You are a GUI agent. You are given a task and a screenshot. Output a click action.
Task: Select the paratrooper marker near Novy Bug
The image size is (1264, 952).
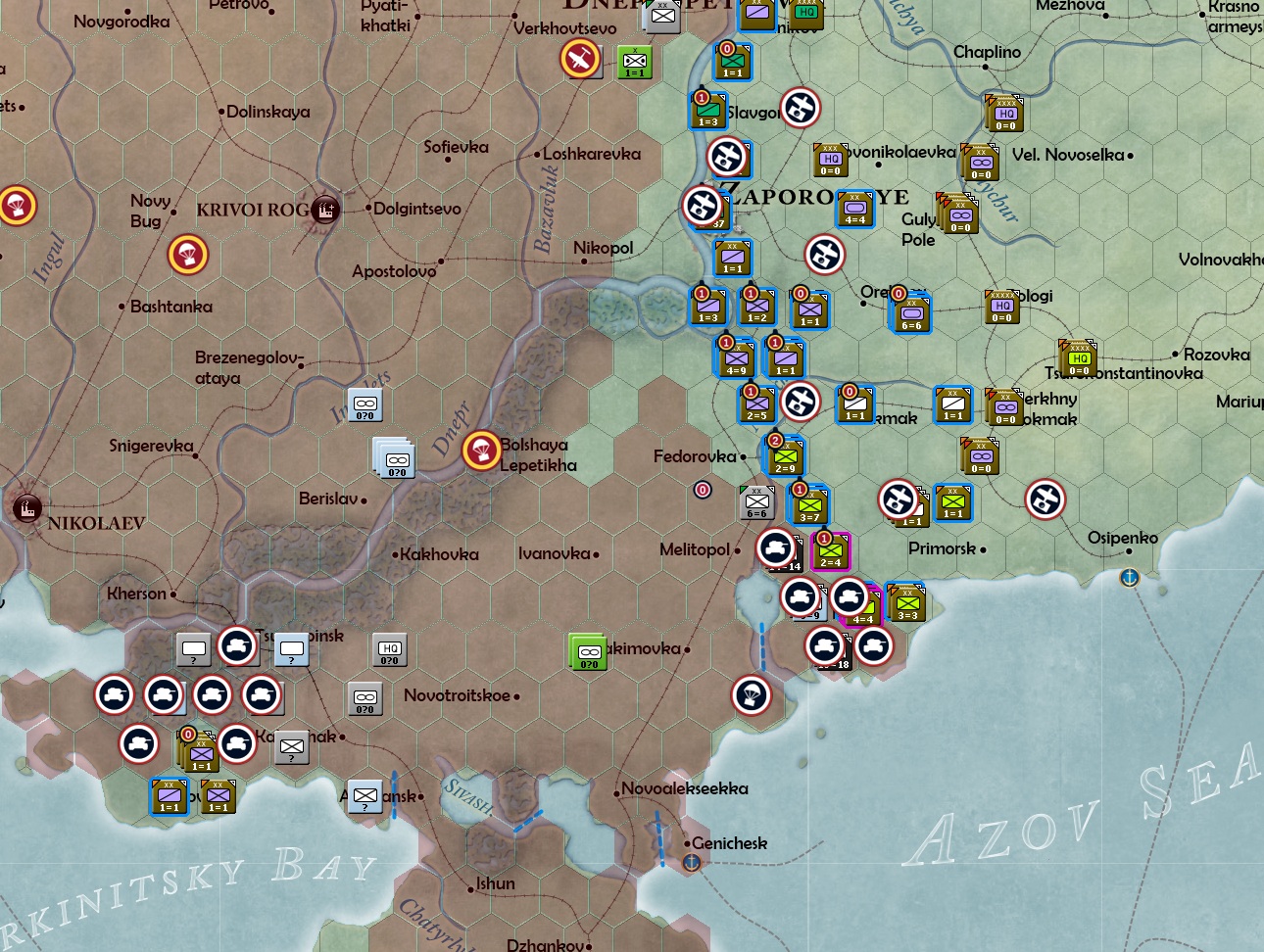pos(187,255)
